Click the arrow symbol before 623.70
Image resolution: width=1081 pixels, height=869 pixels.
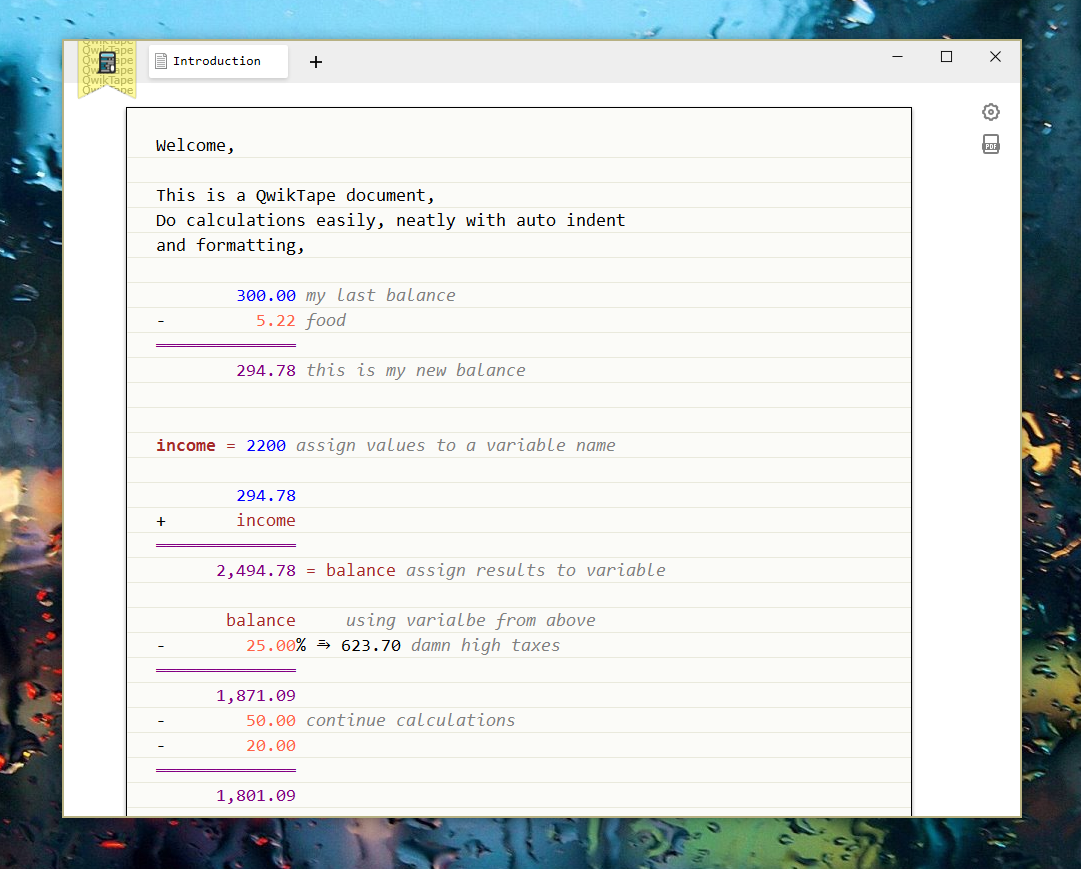[x=323, y=644]
